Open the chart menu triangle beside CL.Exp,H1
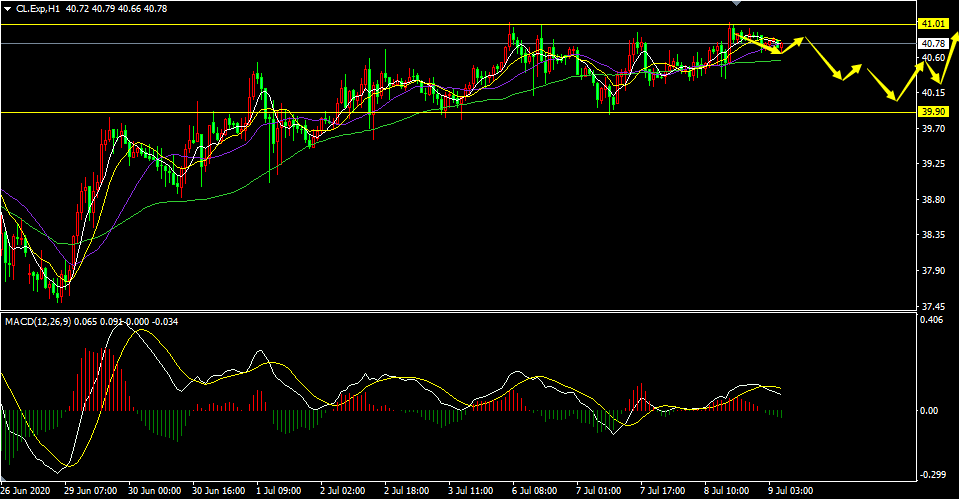The height and width of the screenshot is (499, 959). (x=7, y=9)
